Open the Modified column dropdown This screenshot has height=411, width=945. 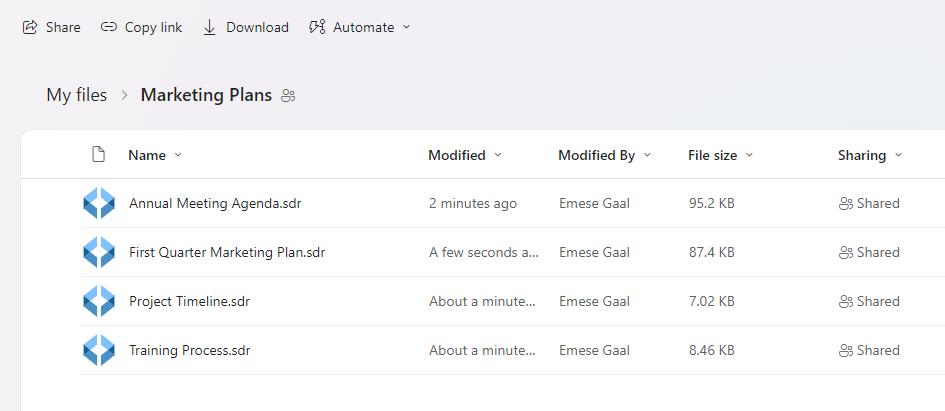tap(498, 155)
